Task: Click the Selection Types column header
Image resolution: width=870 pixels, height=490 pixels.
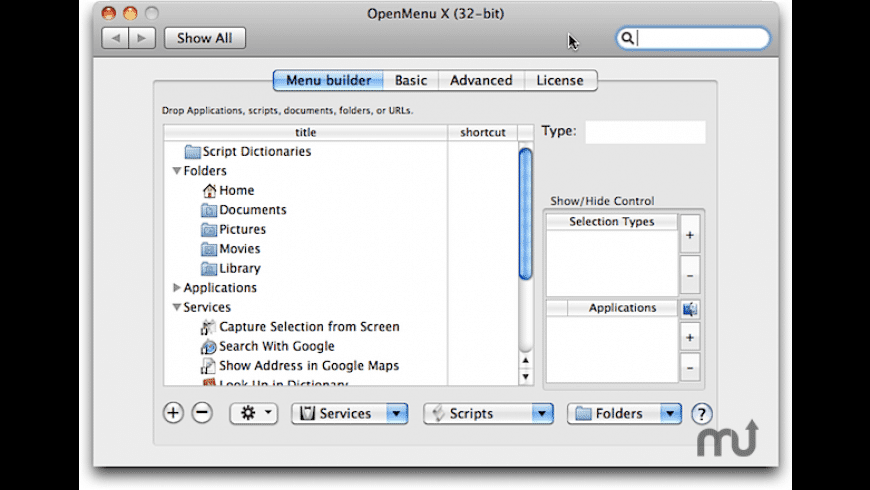Action: (611, 221)
